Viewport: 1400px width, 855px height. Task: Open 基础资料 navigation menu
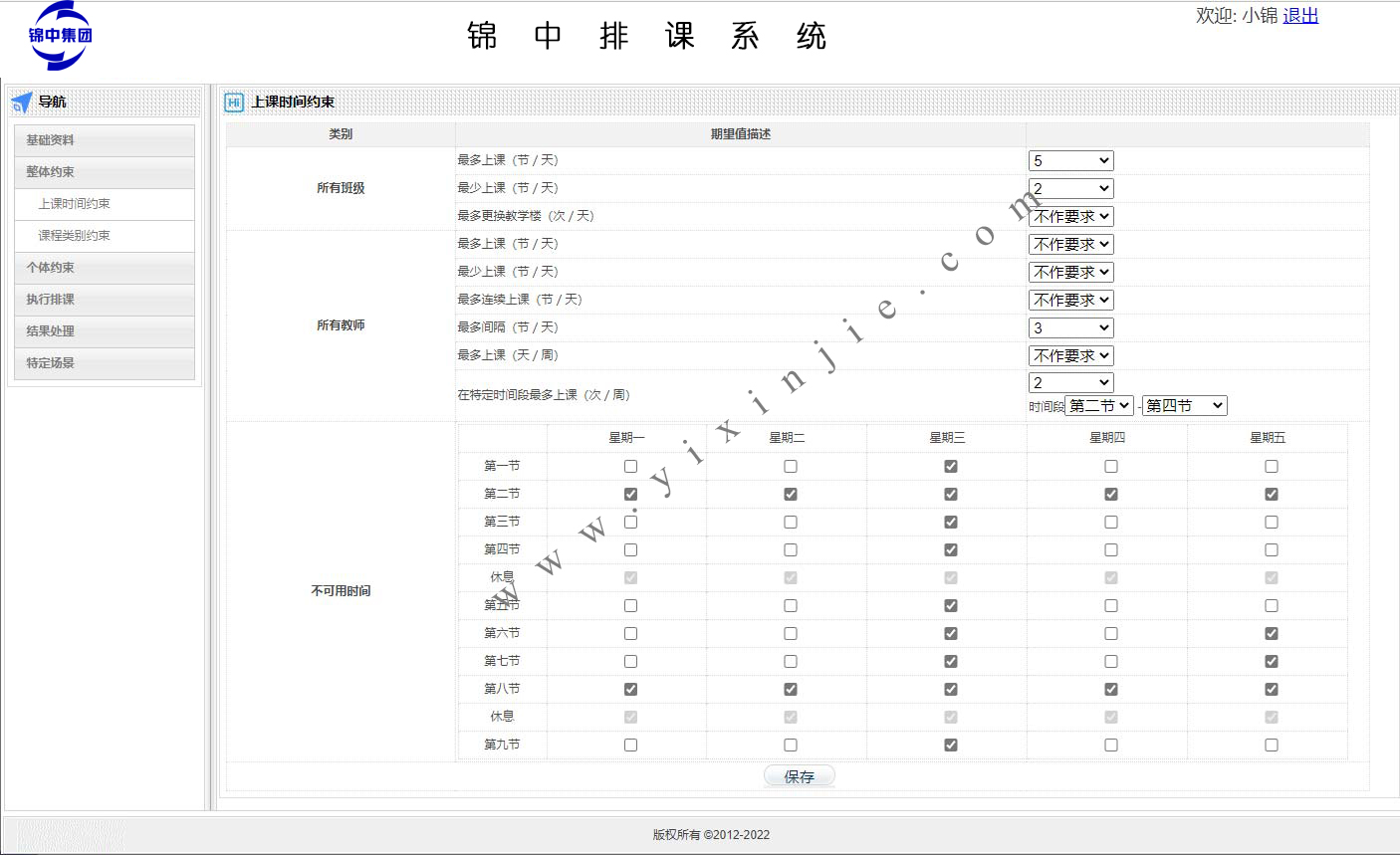click(x=105, y=140)
